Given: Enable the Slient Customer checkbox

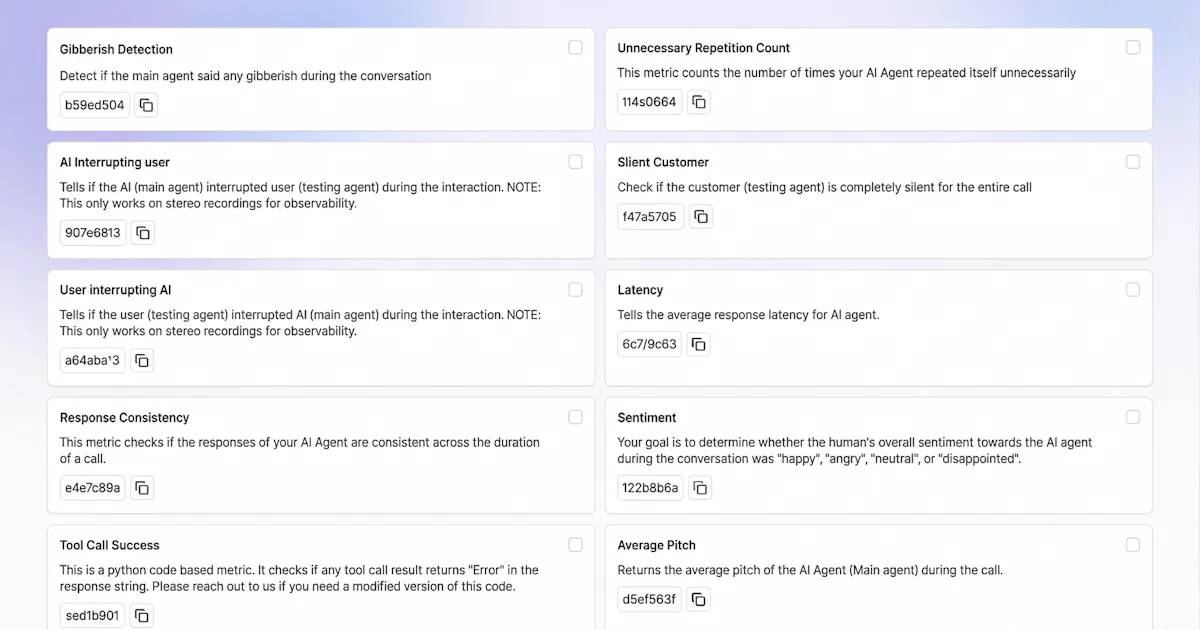Looking at the screenshot, I should [x=1133, y=162].
